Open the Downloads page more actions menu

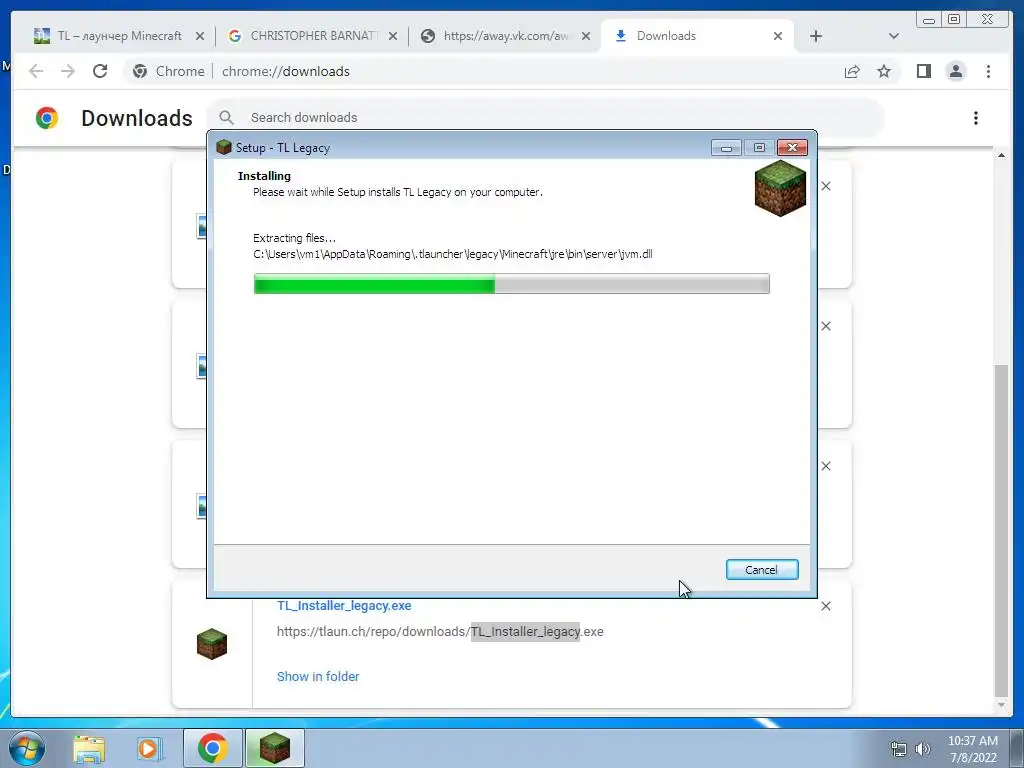tap(976, 118)
